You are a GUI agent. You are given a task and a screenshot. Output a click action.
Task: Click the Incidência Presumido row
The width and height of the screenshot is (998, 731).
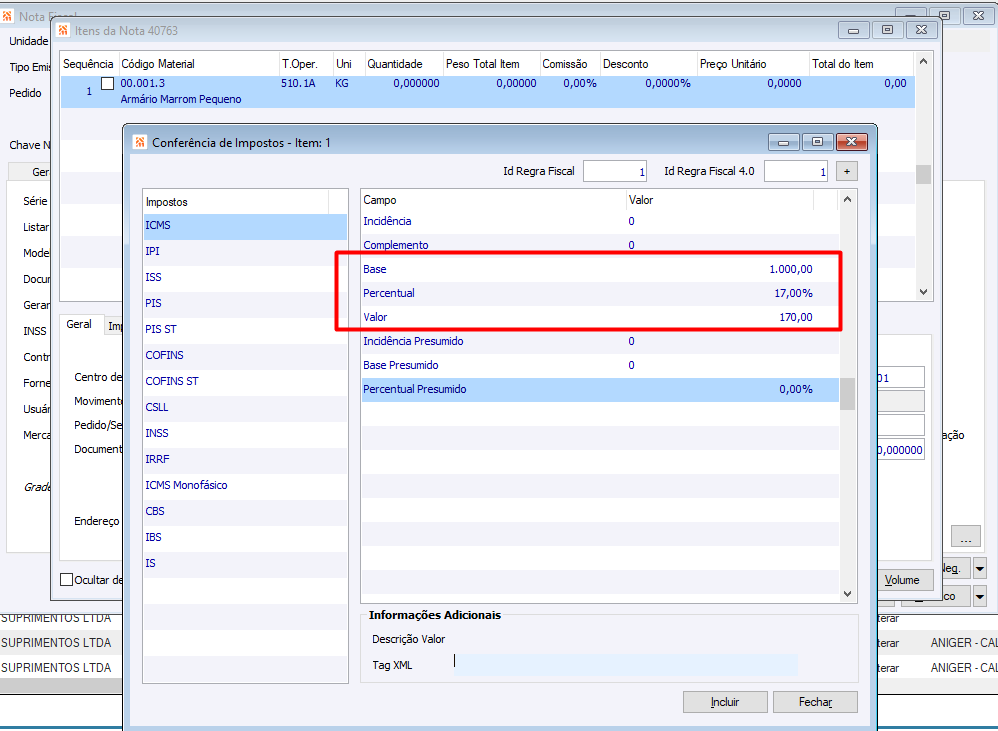pos(600,341)
